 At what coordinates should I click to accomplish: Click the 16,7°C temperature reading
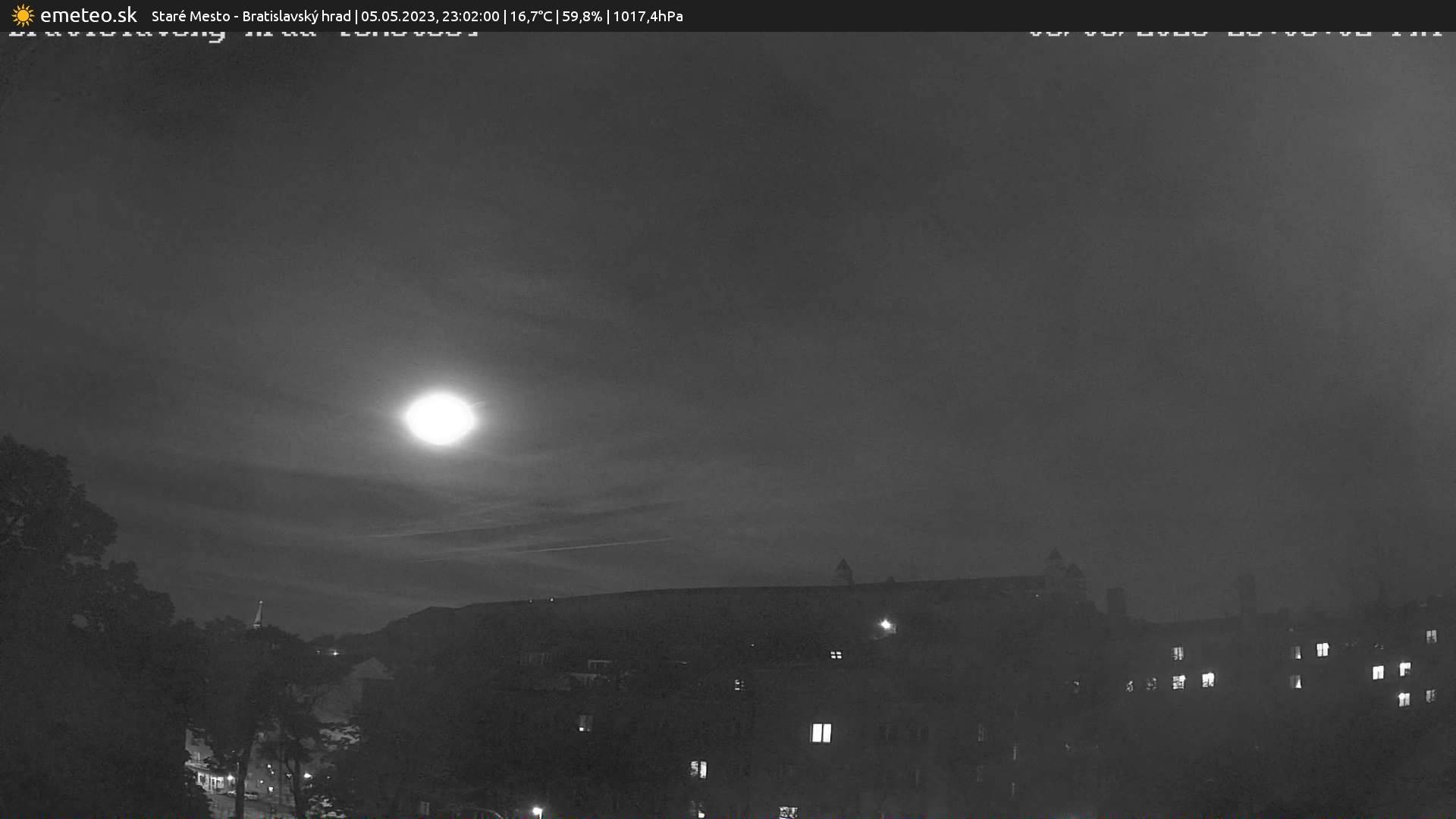click(531, 16)
